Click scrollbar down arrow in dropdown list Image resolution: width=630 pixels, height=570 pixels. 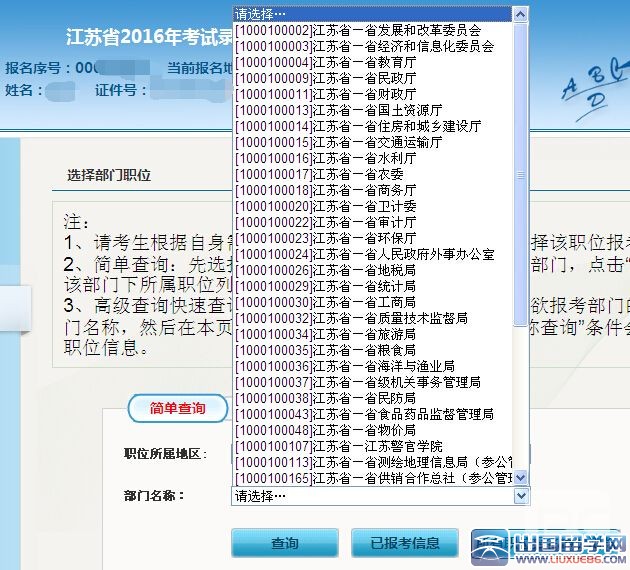(x=520, y=478)
